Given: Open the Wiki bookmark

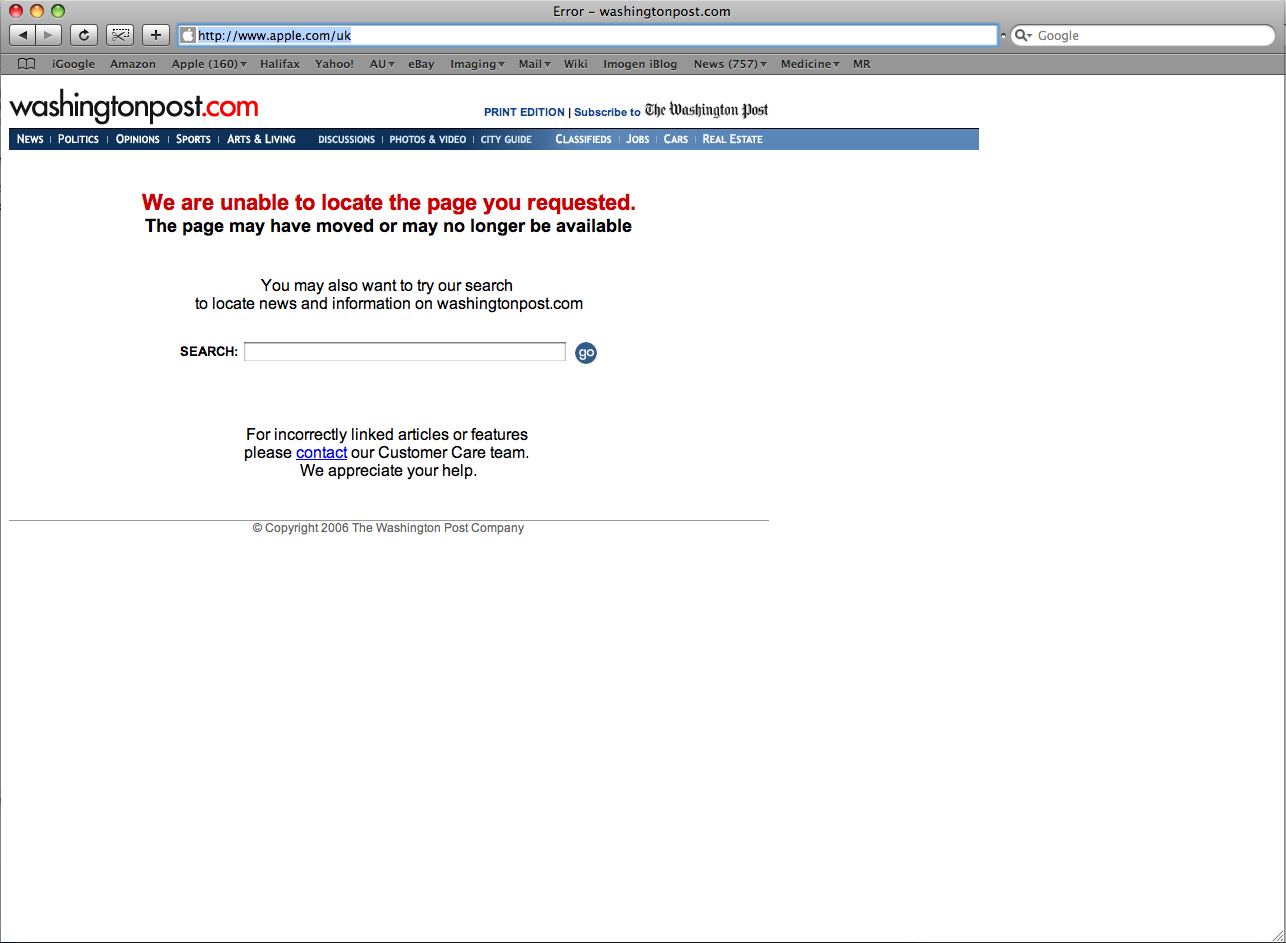Looking at the screenshot, I should pyautogui.click(x=576, y=64).
